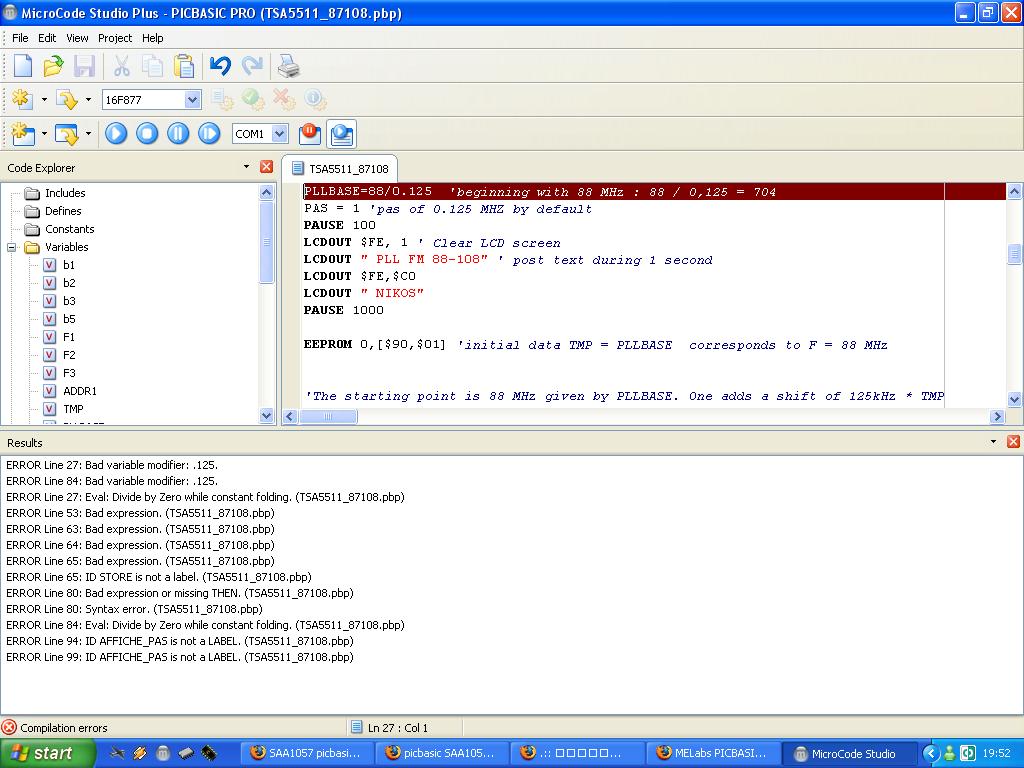Image resolution: width=1024 pixels, height=768 pixels.
Task: Open the Compile and Program dropdown arrow
Action: pyautogui.click(x=88, y=100)
